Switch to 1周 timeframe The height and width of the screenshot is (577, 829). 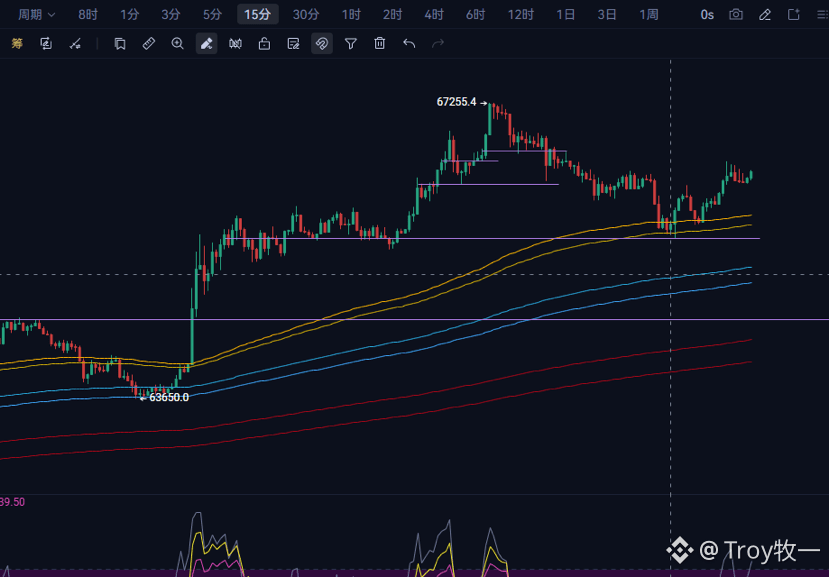click(x=649, y=14)
